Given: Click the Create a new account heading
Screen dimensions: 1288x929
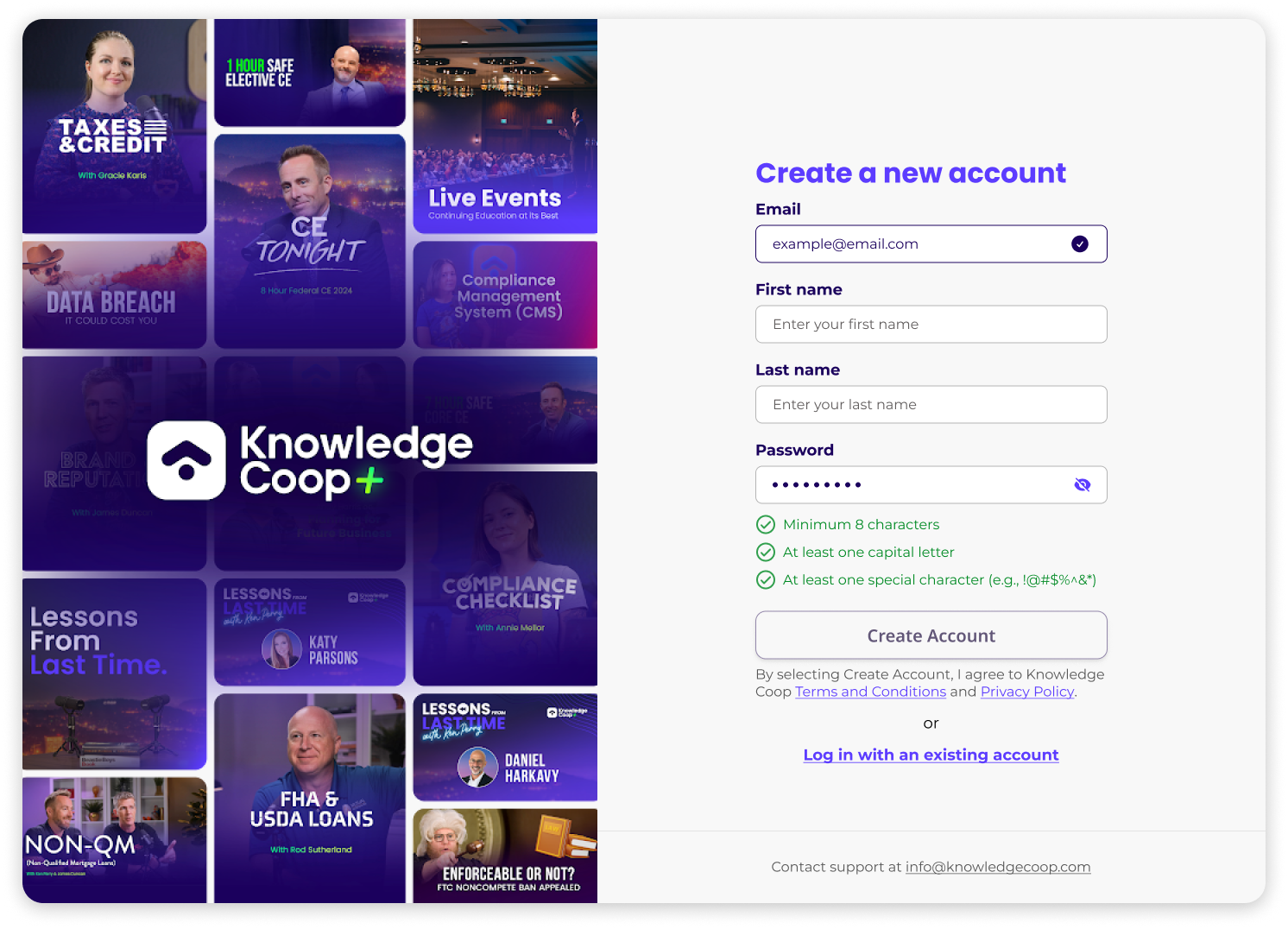Looking at the screenshot, I should (x=911, y=173).
